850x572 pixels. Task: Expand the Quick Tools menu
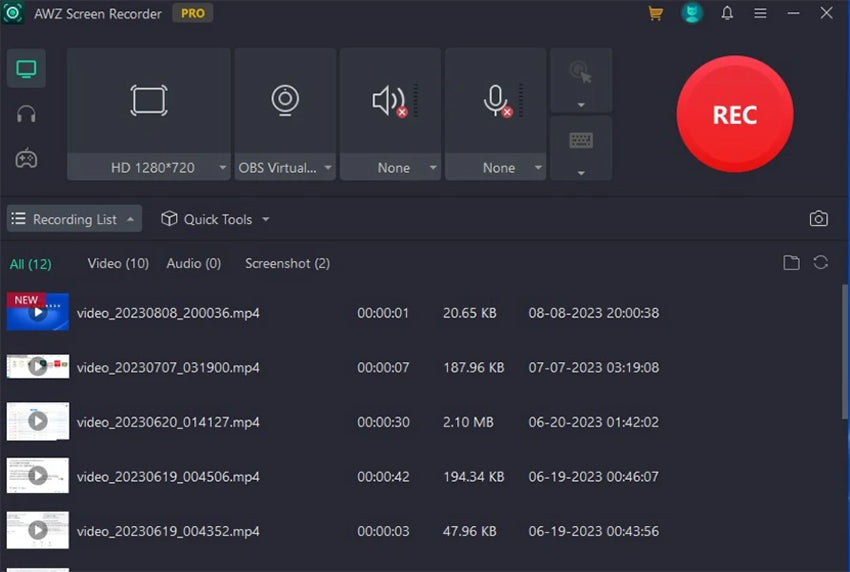[x=215, y=219]
